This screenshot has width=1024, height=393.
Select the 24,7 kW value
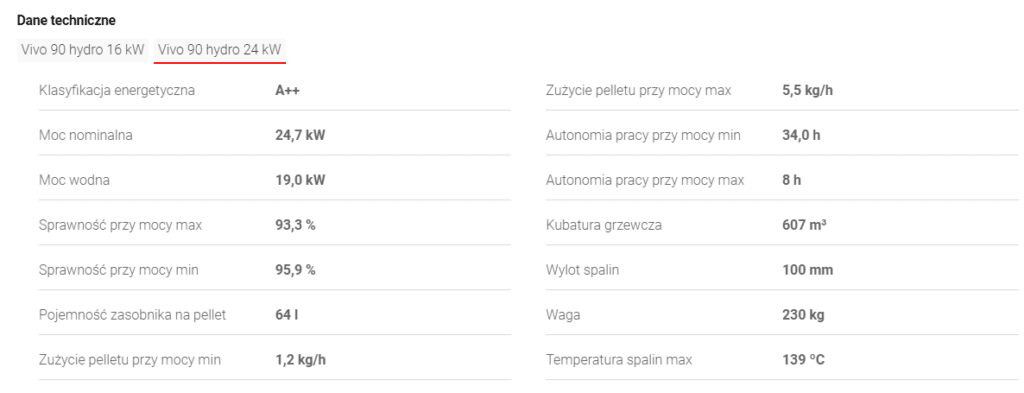pyautogui.click(x=300, y=136)
